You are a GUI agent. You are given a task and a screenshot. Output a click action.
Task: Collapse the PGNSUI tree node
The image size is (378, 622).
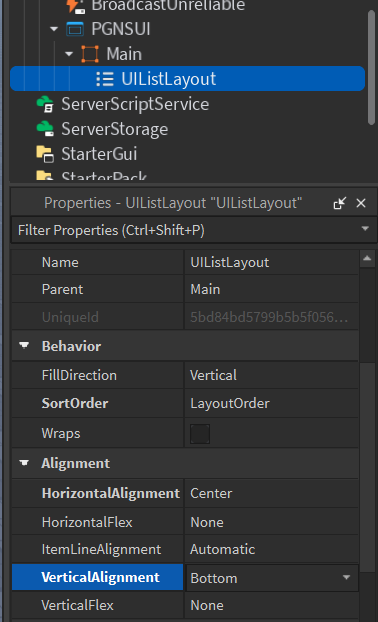click(x=54, y=29)
